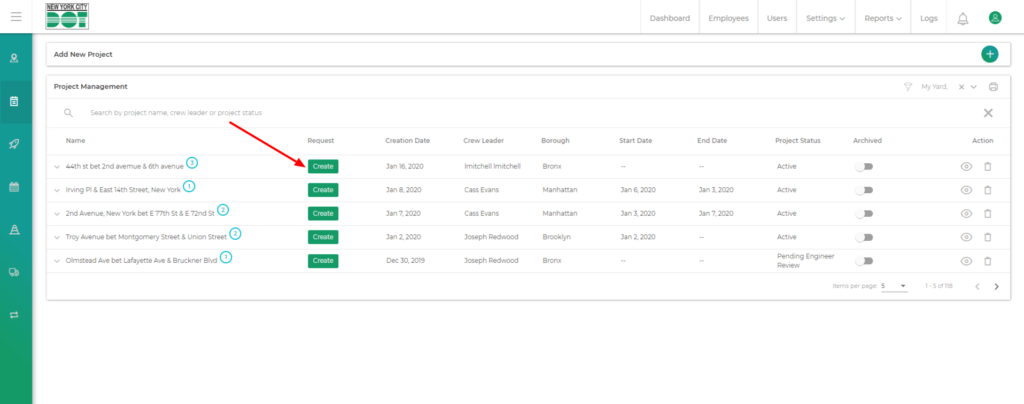The width and height of the screenshot is (1024, 404).
Task: Click green plus to add new project
Action: 989,54
